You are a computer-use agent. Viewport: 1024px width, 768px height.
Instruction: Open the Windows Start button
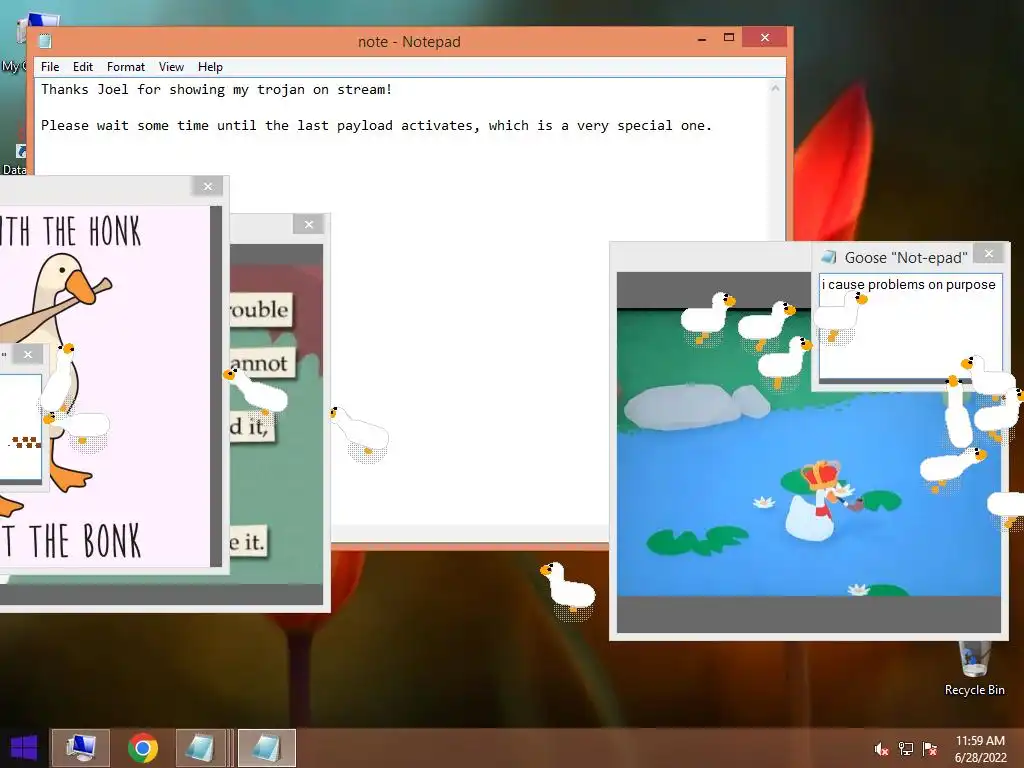pos(24,748)
